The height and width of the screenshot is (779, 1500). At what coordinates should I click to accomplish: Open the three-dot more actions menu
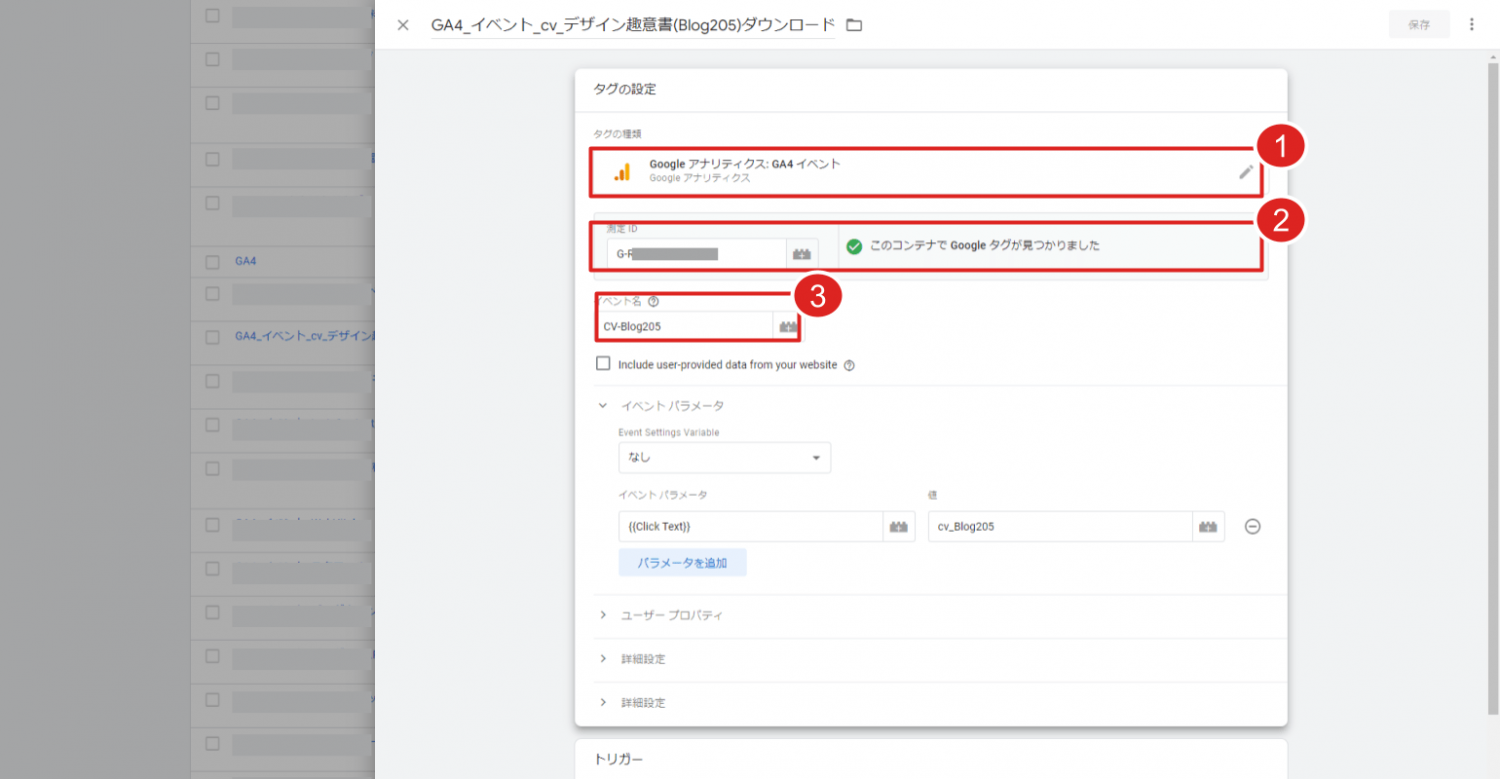[x=1471, y=25]
